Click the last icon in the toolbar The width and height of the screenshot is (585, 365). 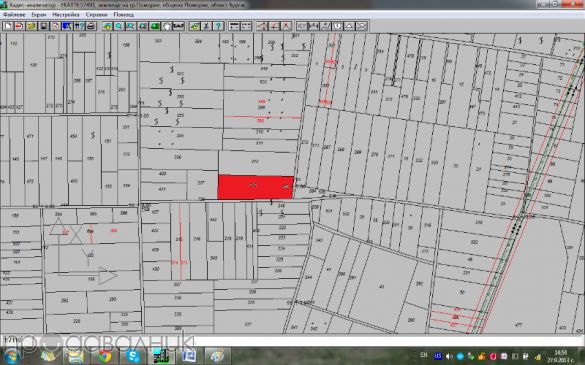point(361,26)
